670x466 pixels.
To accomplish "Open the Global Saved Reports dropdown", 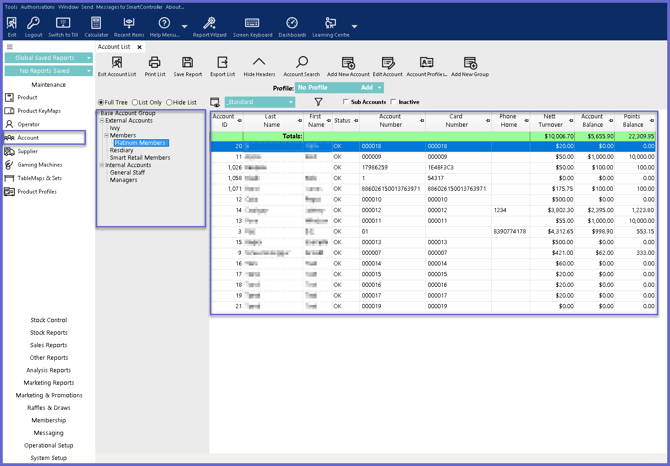I will tap(88, 58).
